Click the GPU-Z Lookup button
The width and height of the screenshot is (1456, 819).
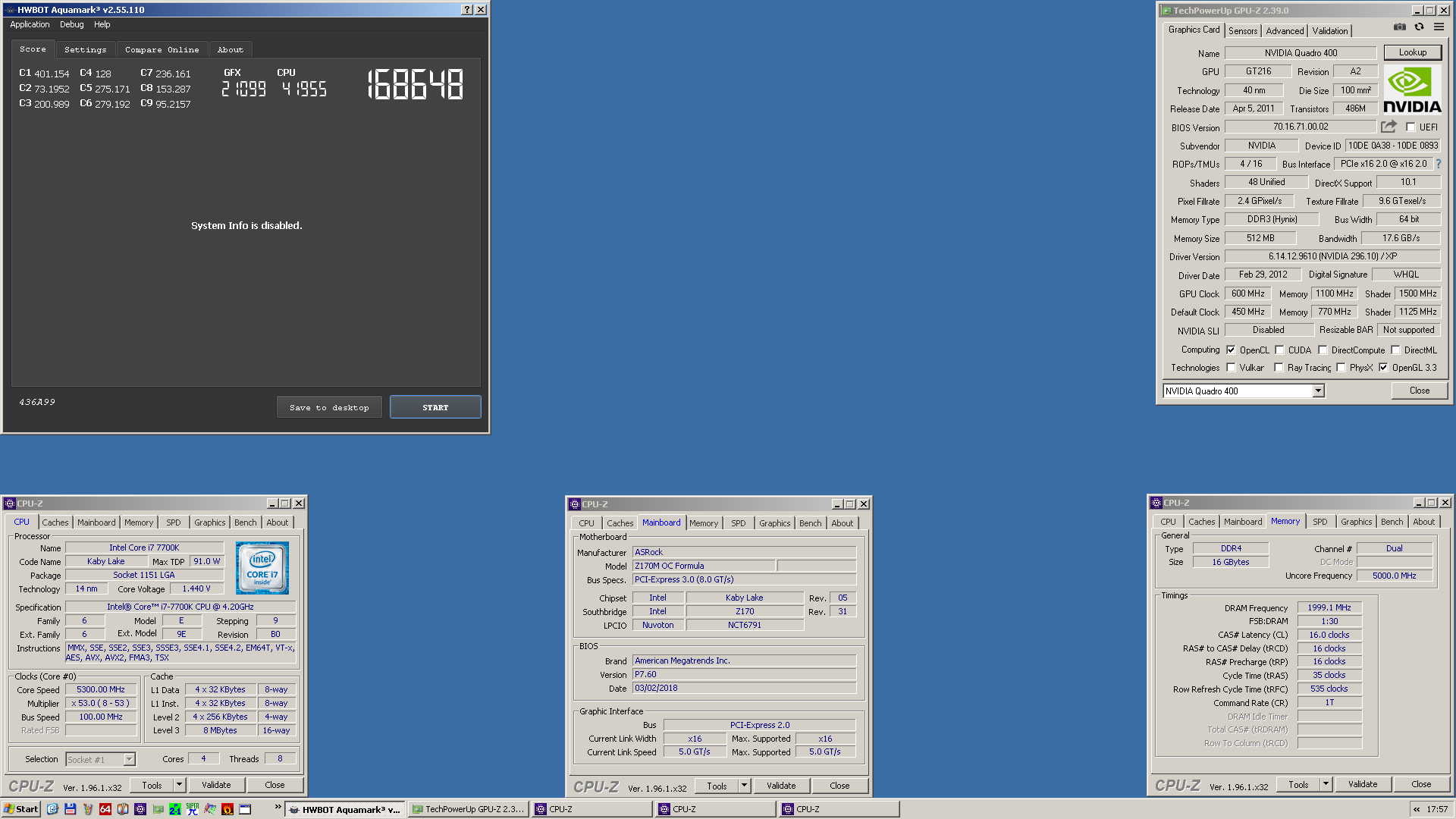1412,52
